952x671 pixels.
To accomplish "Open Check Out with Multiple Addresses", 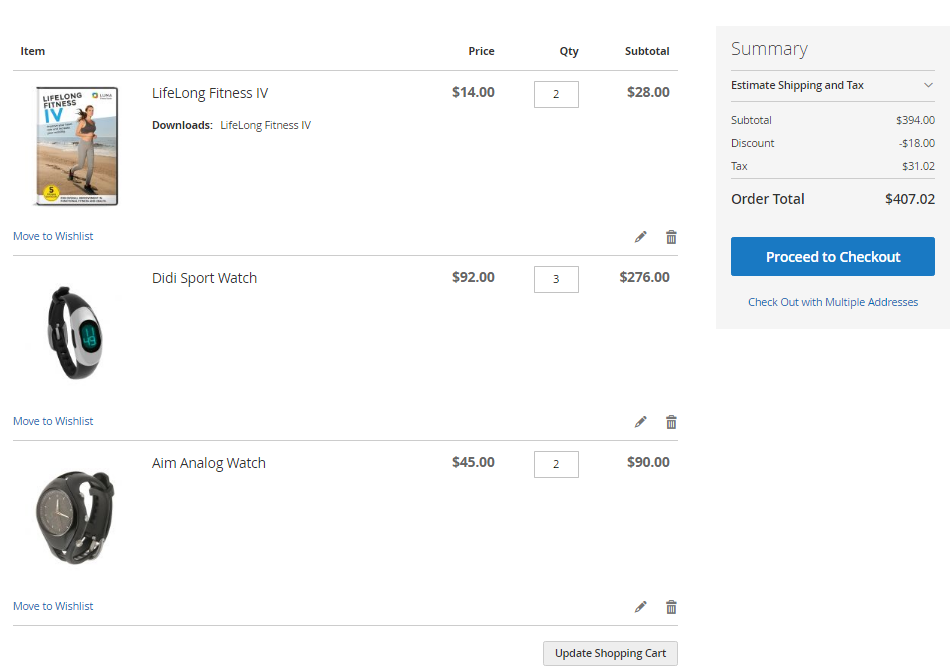I will point(832,302).
